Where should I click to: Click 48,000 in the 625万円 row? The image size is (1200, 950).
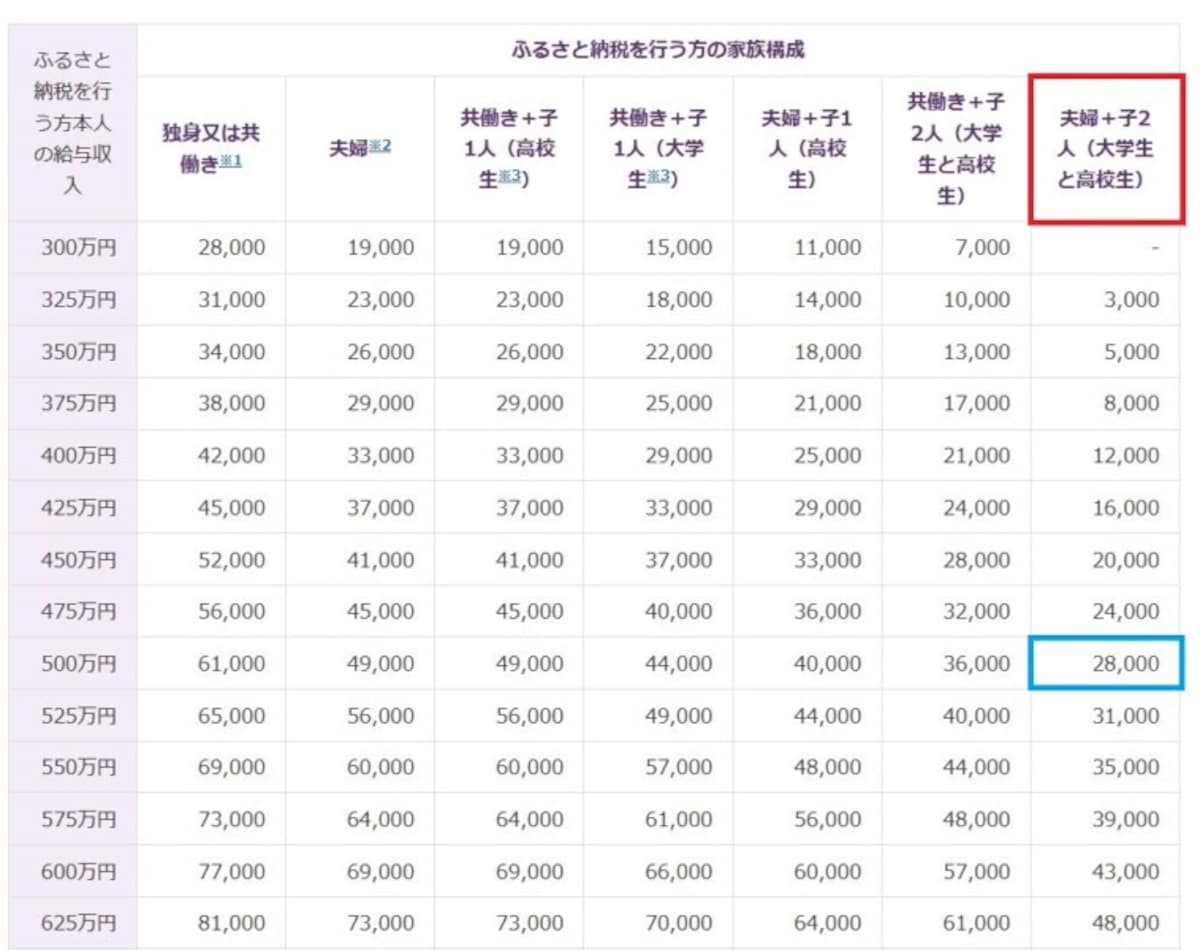pos(1126,924)
